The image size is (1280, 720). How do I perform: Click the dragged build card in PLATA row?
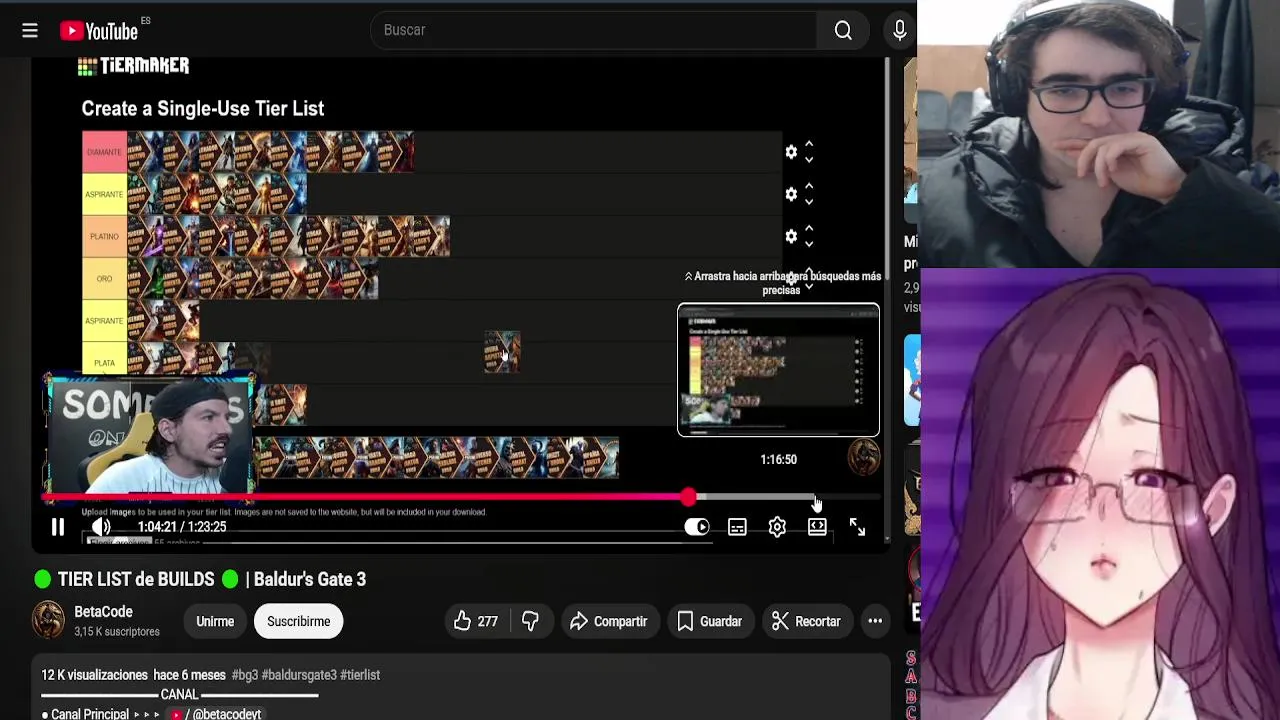502,352
